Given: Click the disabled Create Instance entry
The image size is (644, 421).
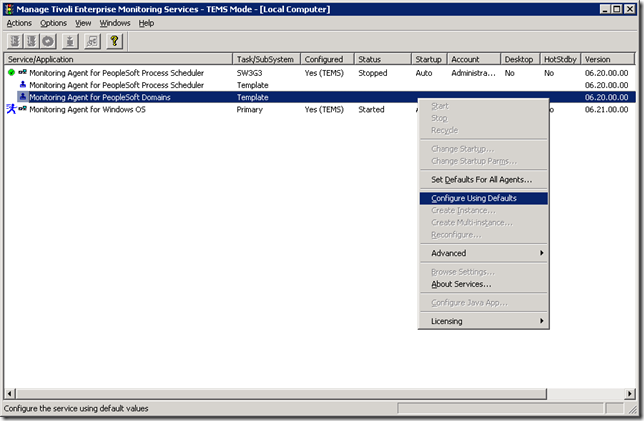Looking at the screenshot, I should point(484,211).
